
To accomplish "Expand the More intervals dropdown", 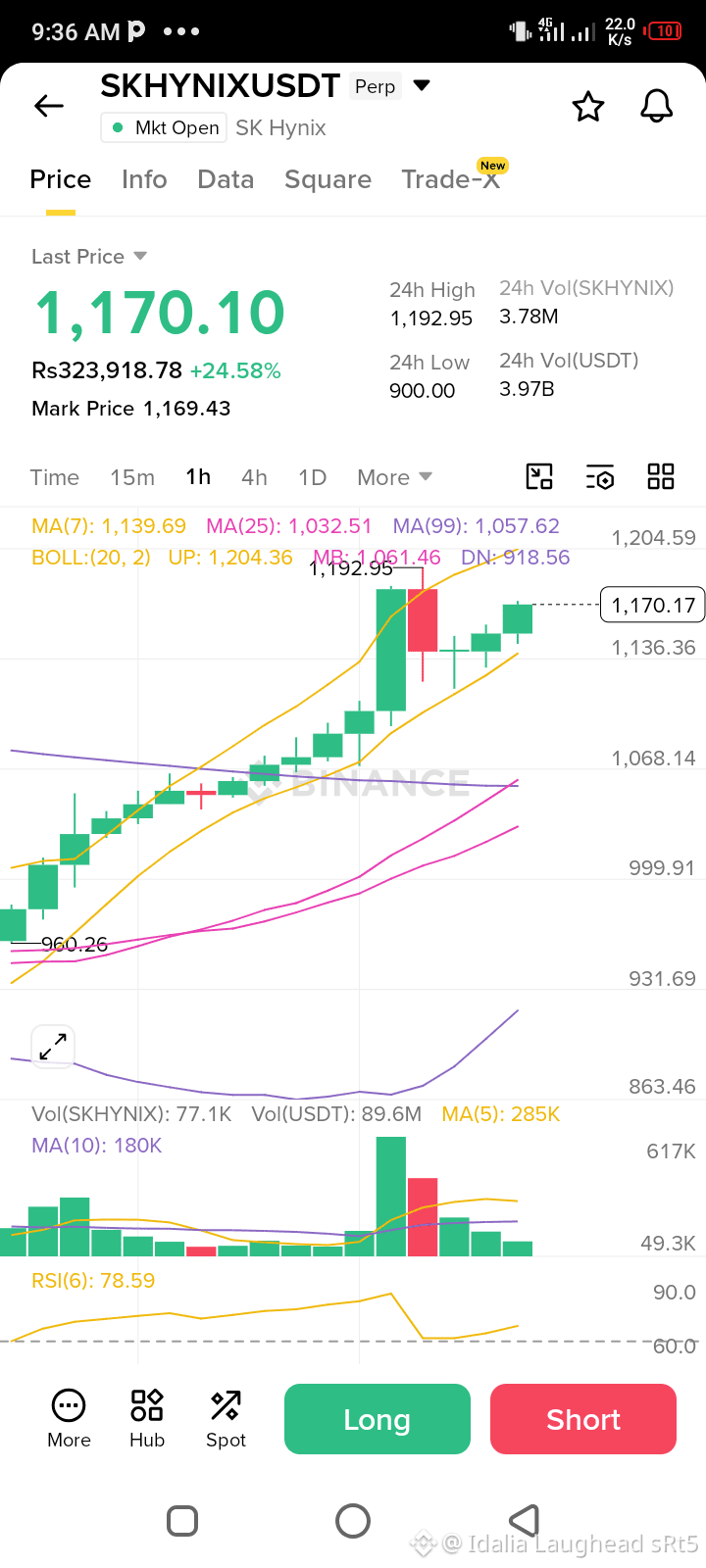I will point(394,477).
